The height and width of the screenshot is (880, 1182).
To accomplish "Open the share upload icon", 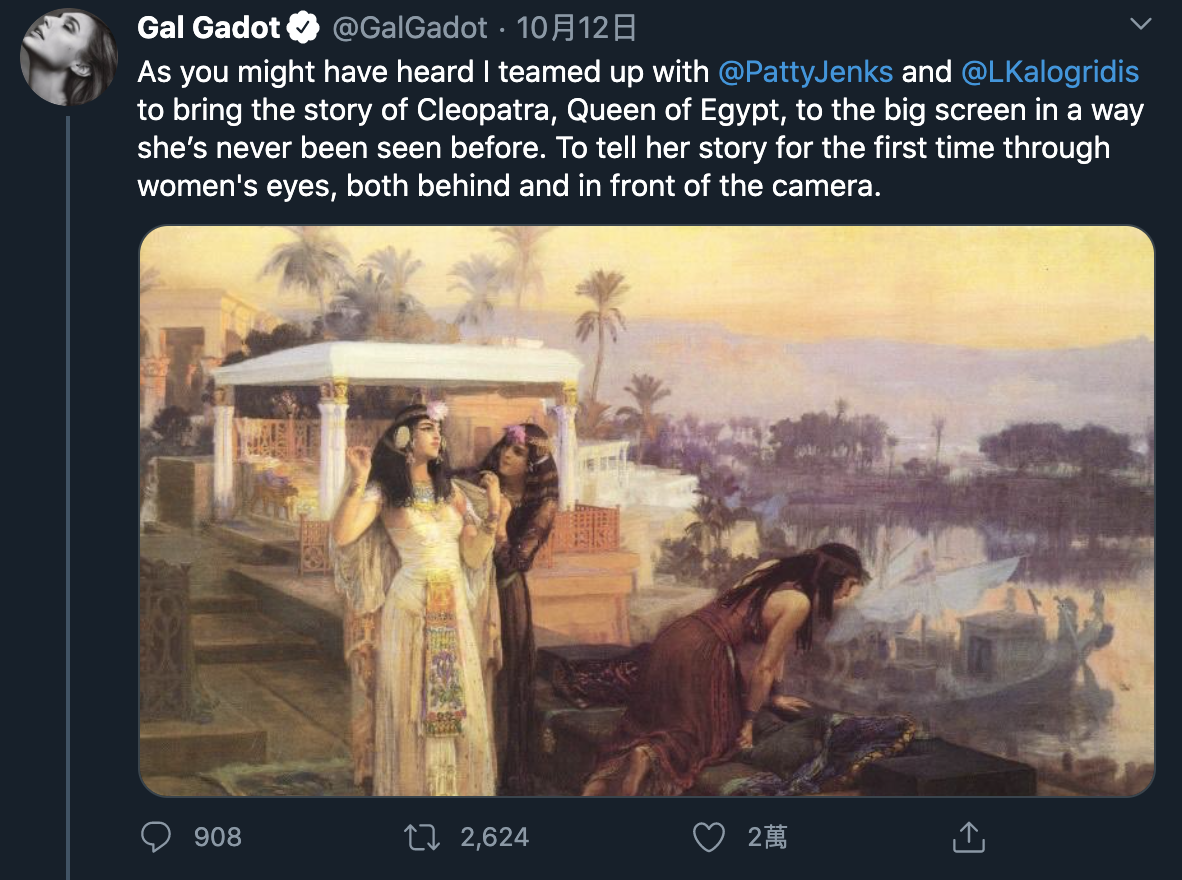I will [968, 836].
